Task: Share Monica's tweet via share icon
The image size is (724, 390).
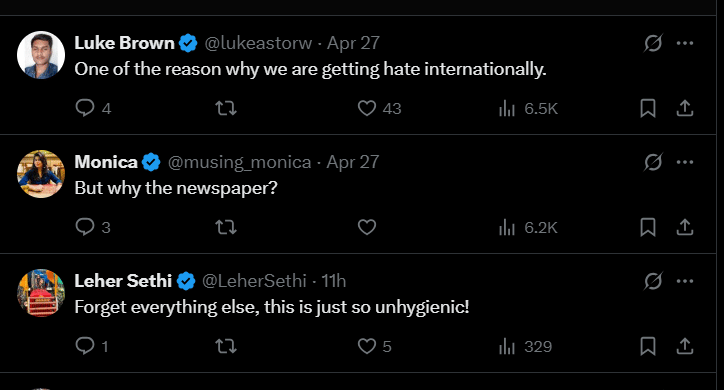Action: pos(685,227)
